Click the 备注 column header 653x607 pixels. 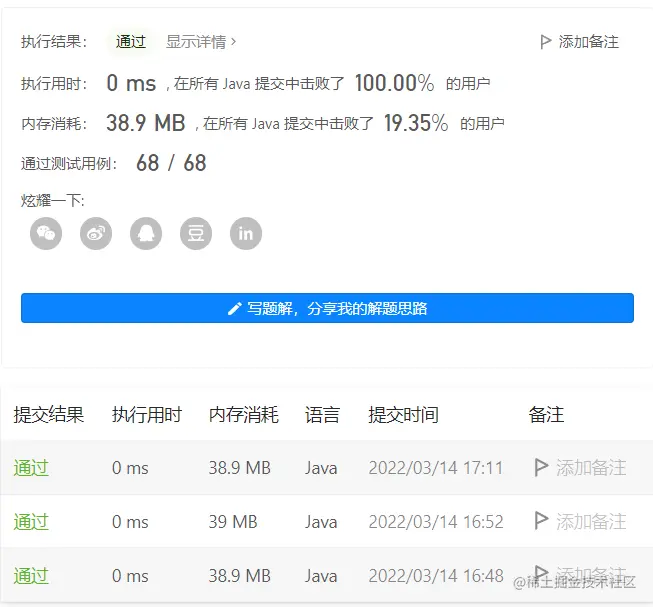tap(546, 415)
